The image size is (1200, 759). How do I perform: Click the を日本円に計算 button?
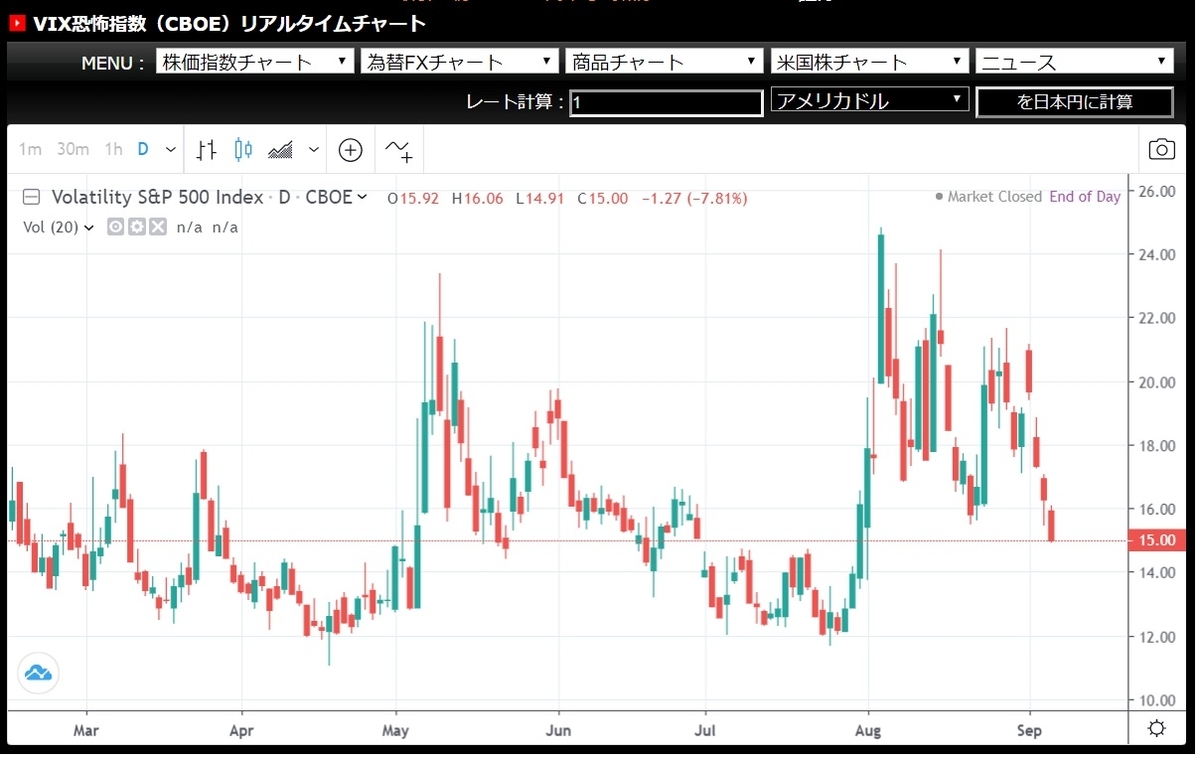(1075, 102)
